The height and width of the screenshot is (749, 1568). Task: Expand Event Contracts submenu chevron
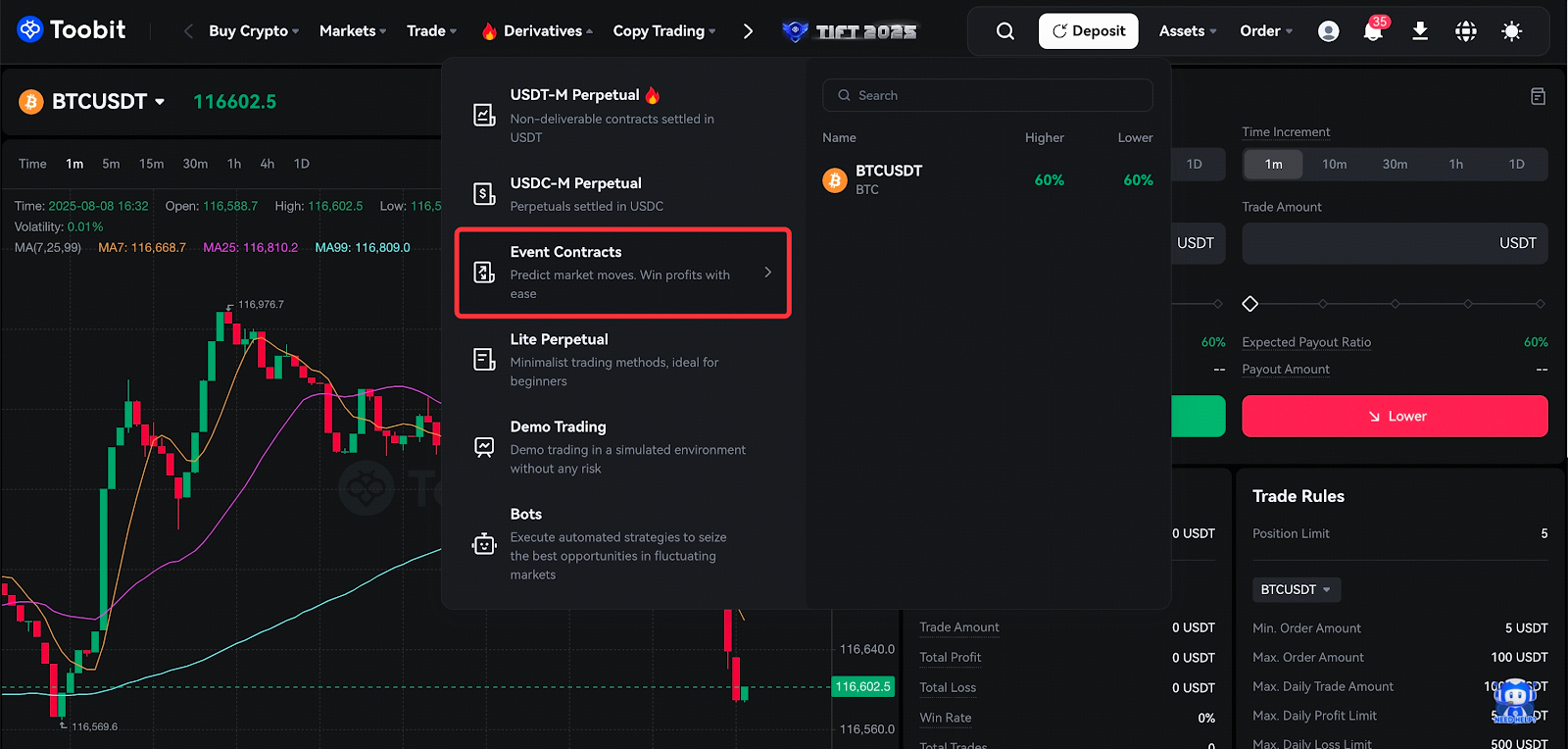(767, 272)
